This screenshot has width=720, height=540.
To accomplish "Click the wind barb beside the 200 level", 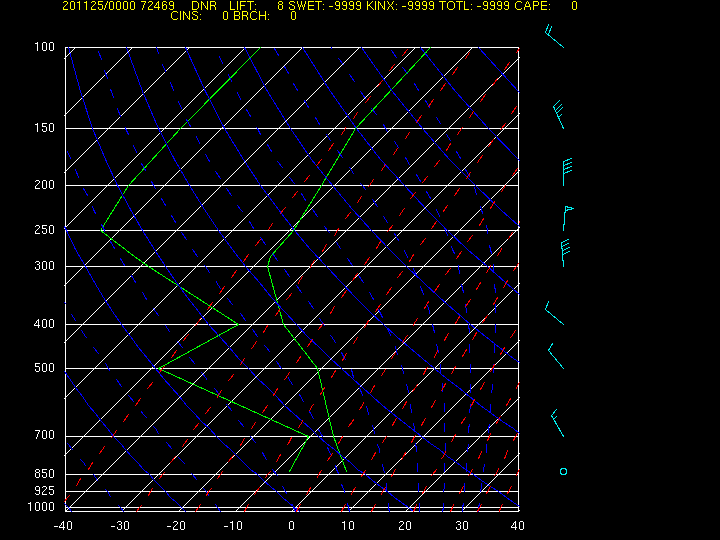I will pos(568,172).
